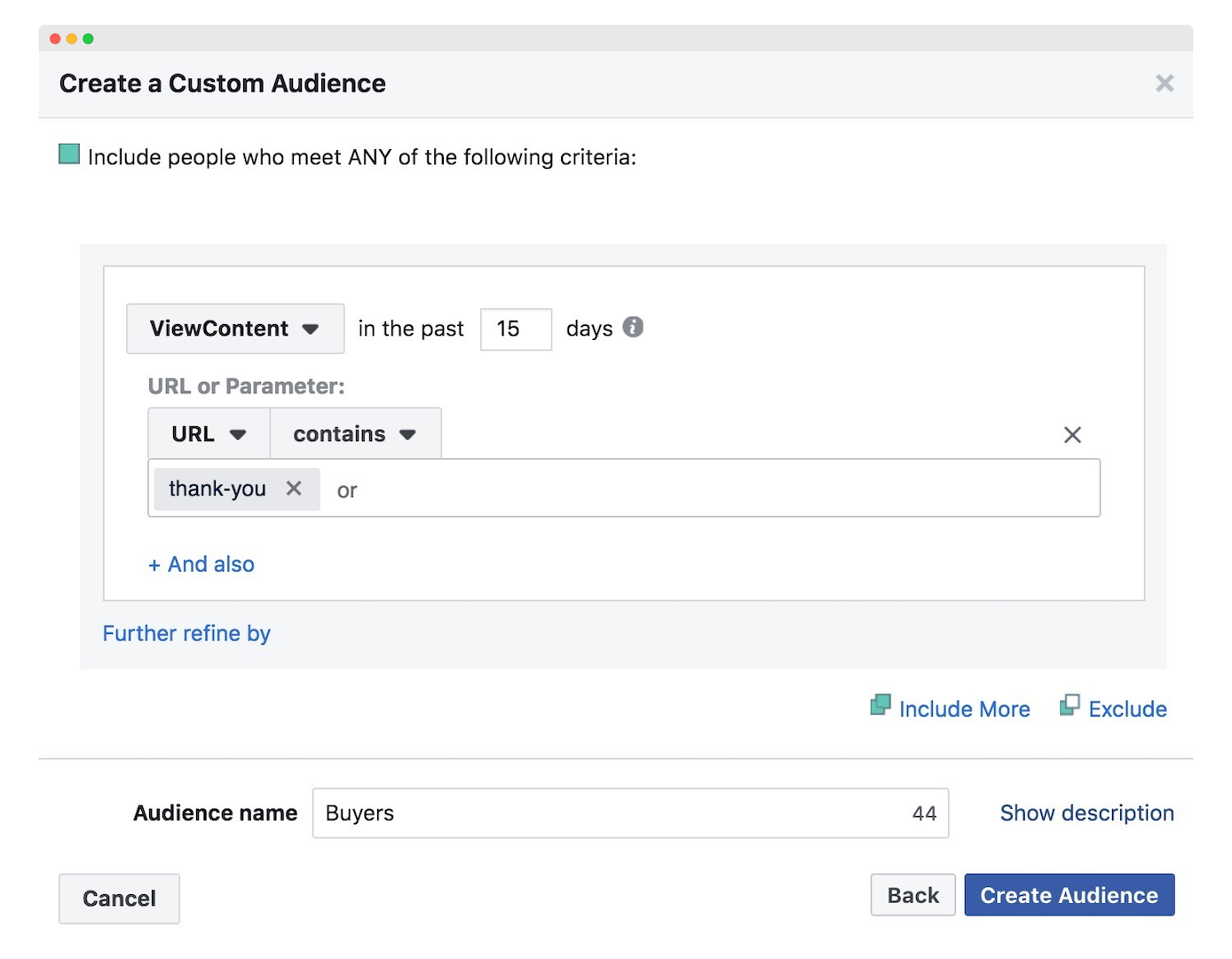Click the Audience name field with Buyers
Screen dimensions: 1232x959
(x=630, y=813)
